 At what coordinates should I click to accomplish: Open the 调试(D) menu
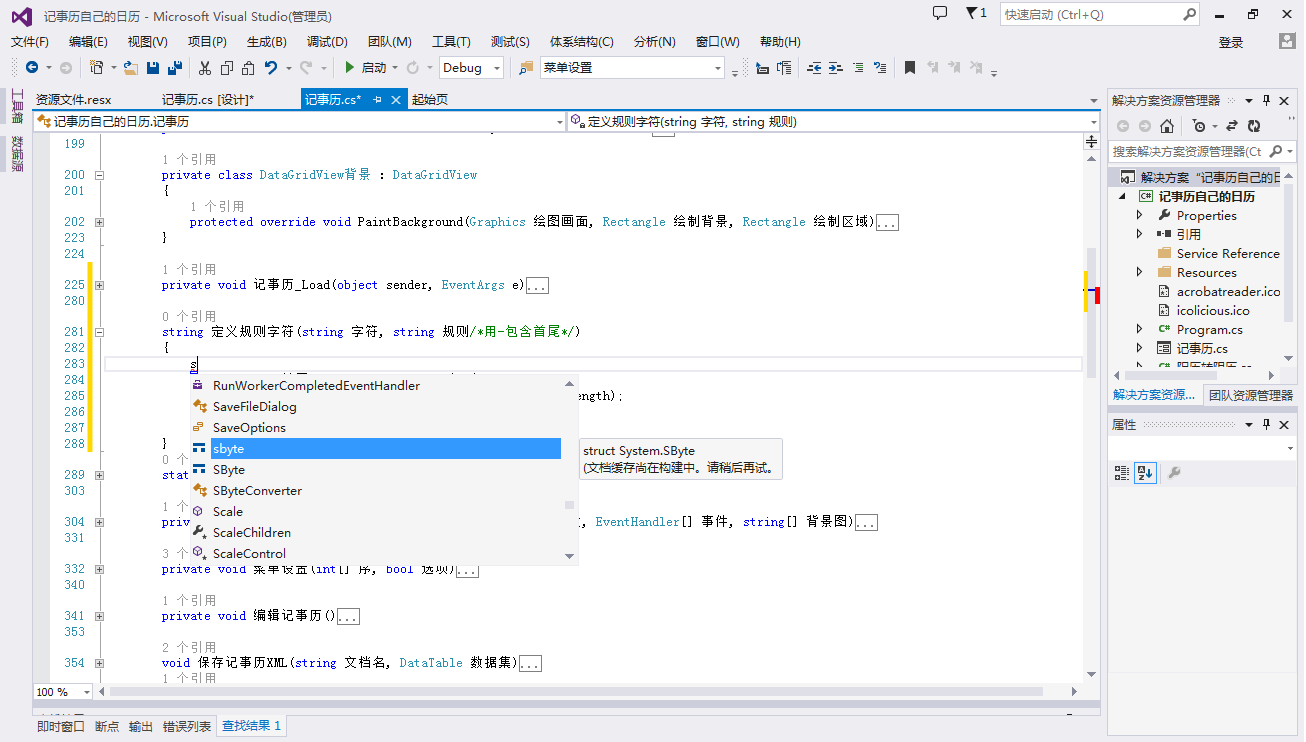[x=327, y=42]
